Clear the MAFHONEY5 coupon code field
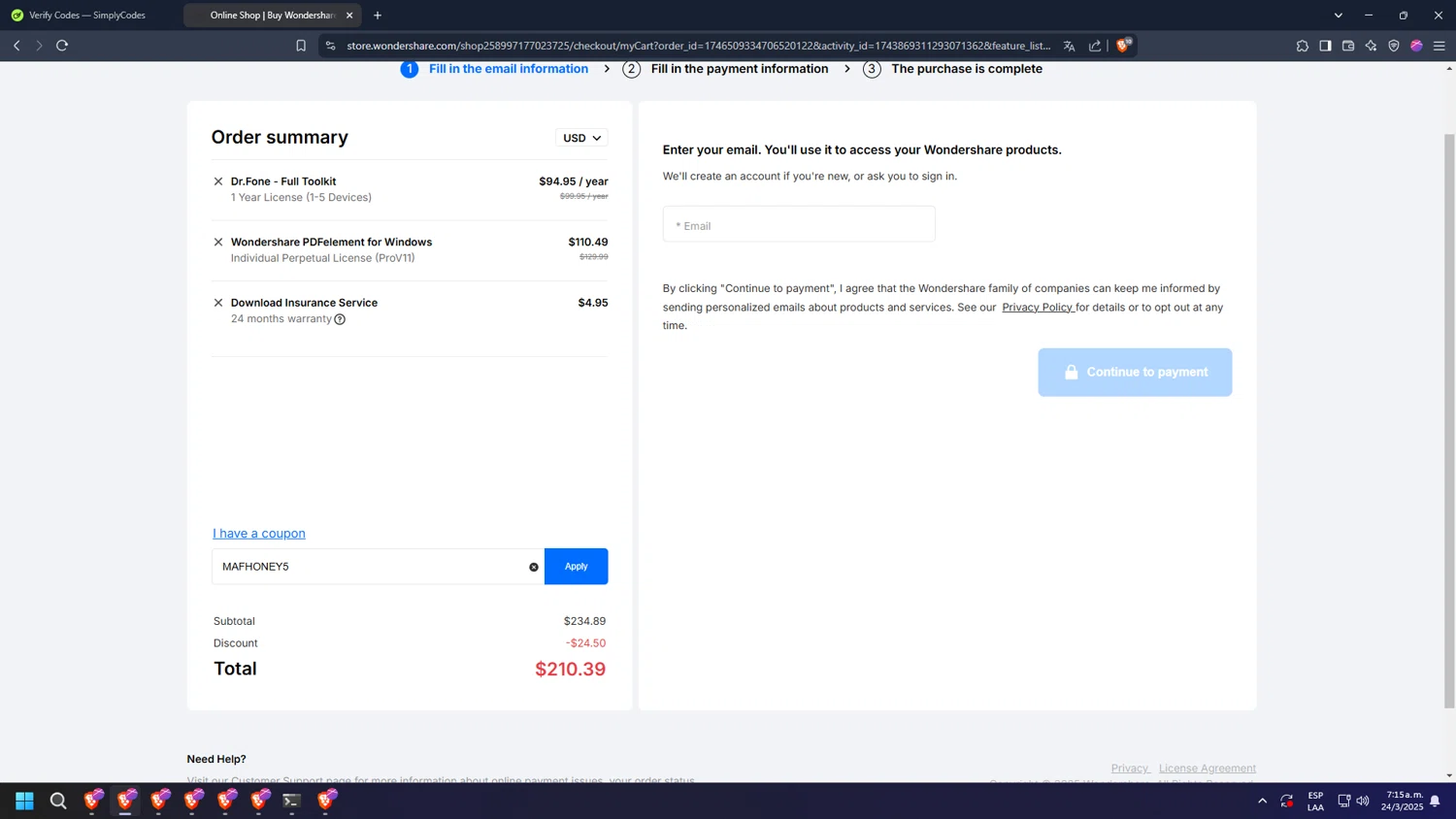The image size is (1456, 819). (534, 567)
